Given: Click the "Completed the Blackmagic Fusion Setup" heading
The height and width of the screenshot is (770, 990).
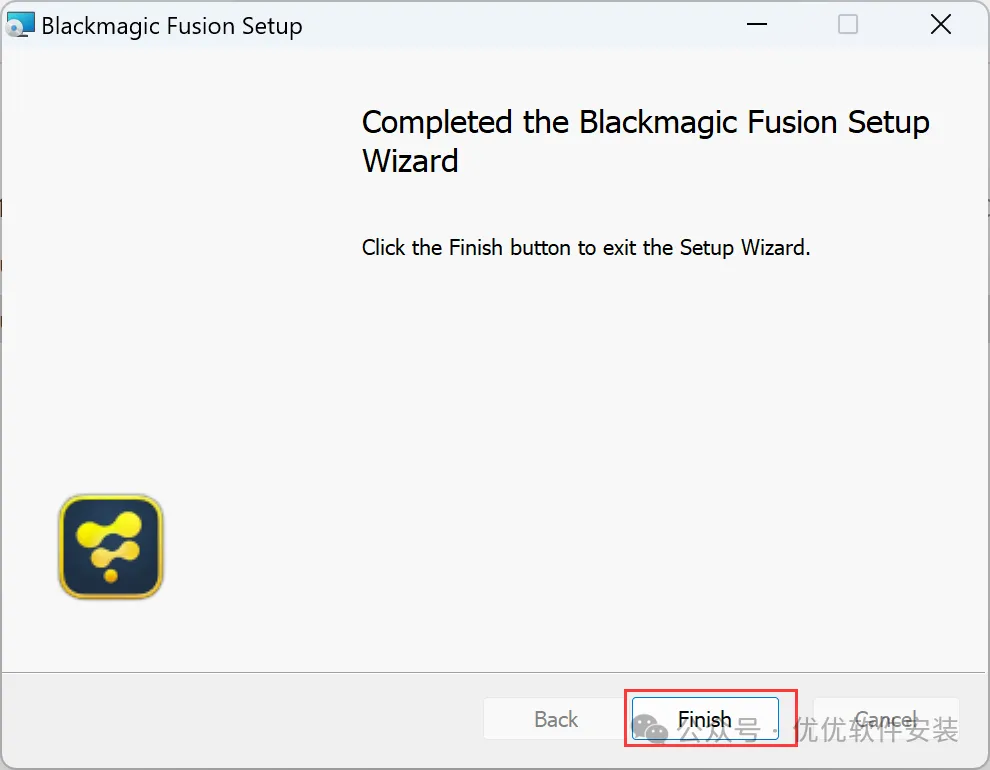Looking at the screenshot, I should point(645,122).
